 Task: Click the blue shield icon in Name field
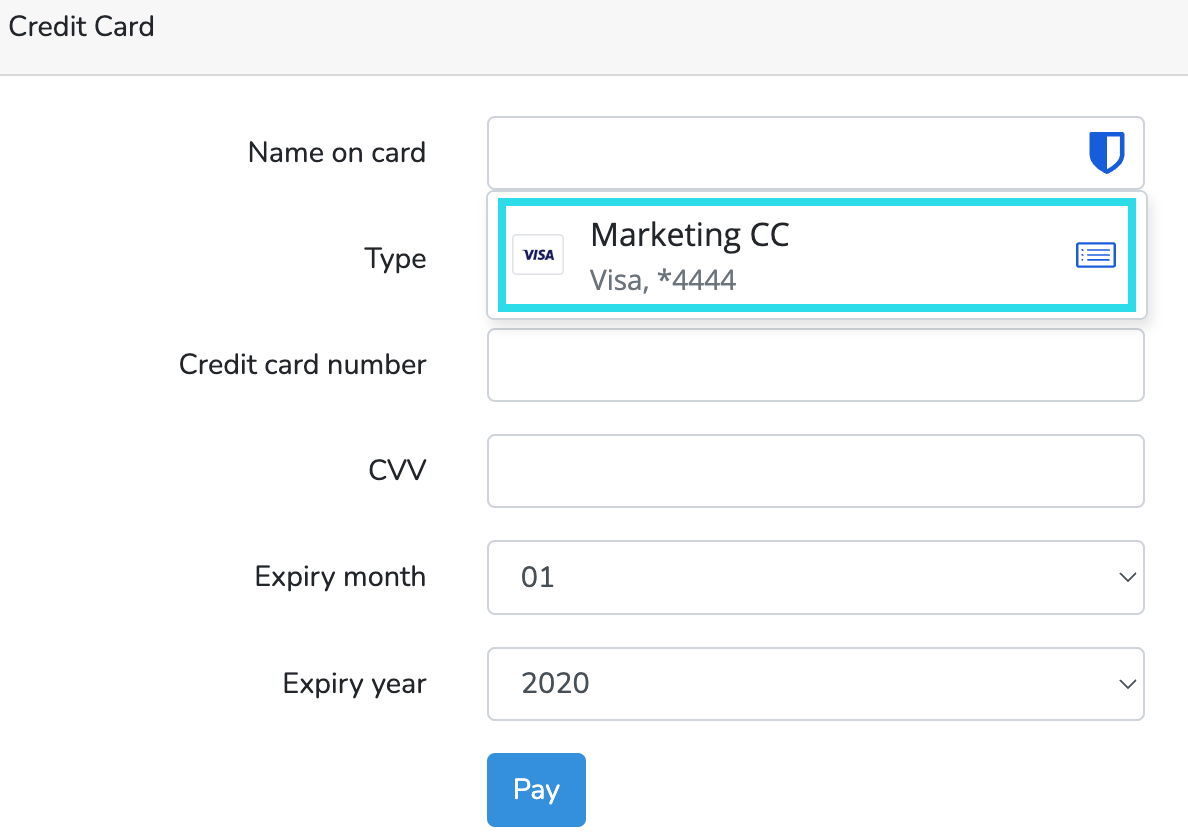click(x=1108, y=152)
